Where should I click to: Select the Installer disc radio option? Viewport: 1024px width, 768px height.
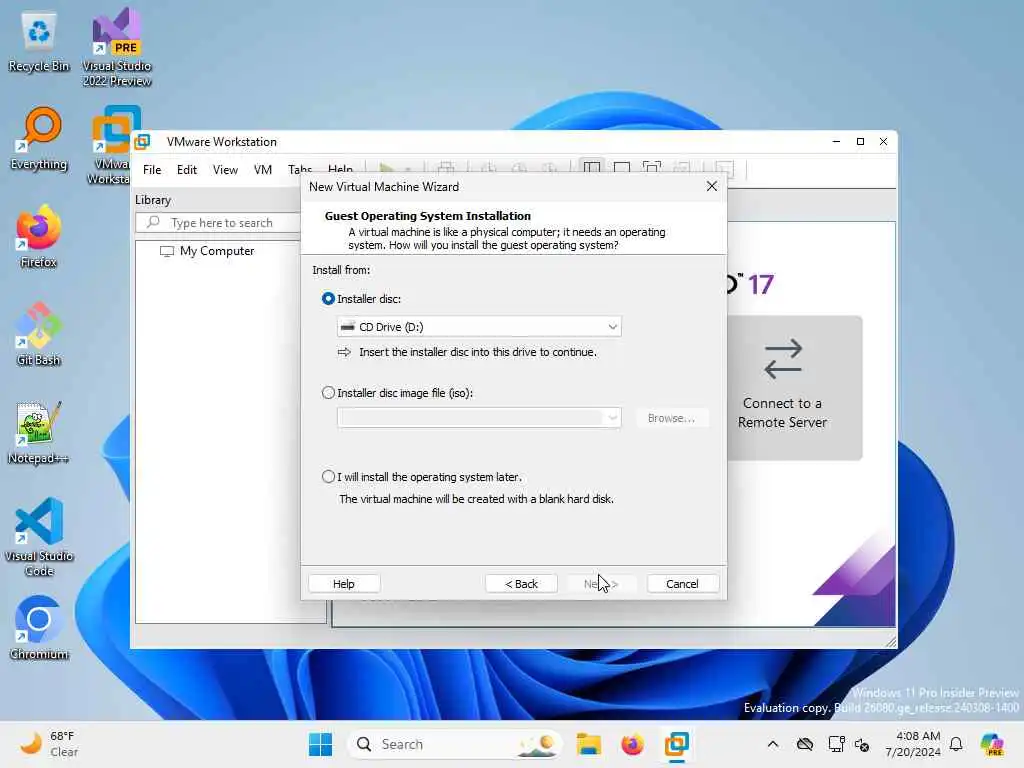328,298
